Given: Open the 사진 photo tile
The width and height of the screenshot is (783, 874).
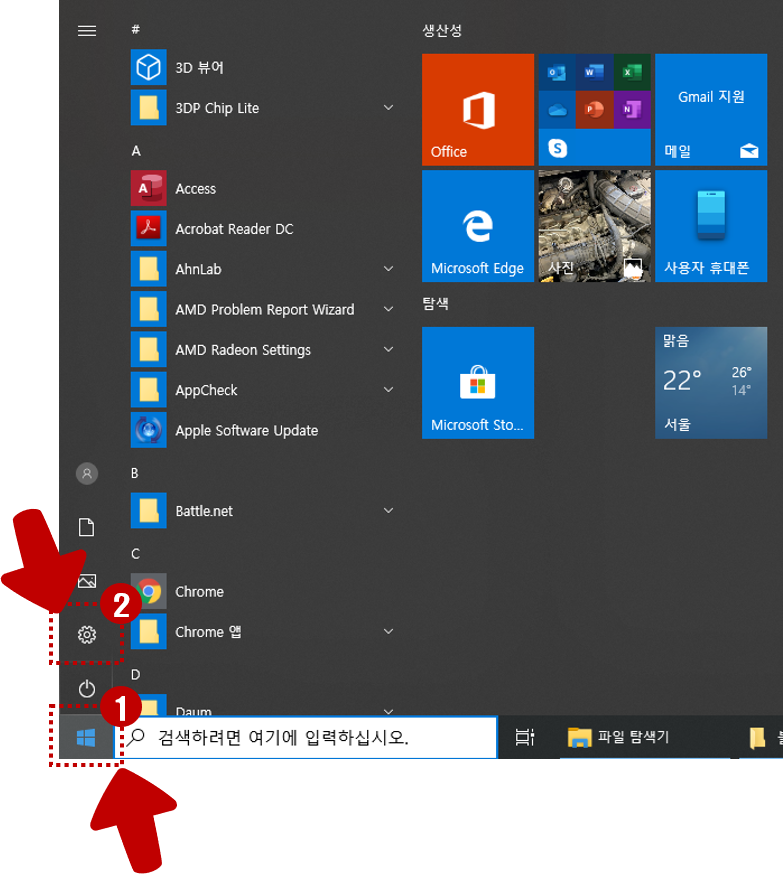Looking at the screenshot, I should coord(594,226).
